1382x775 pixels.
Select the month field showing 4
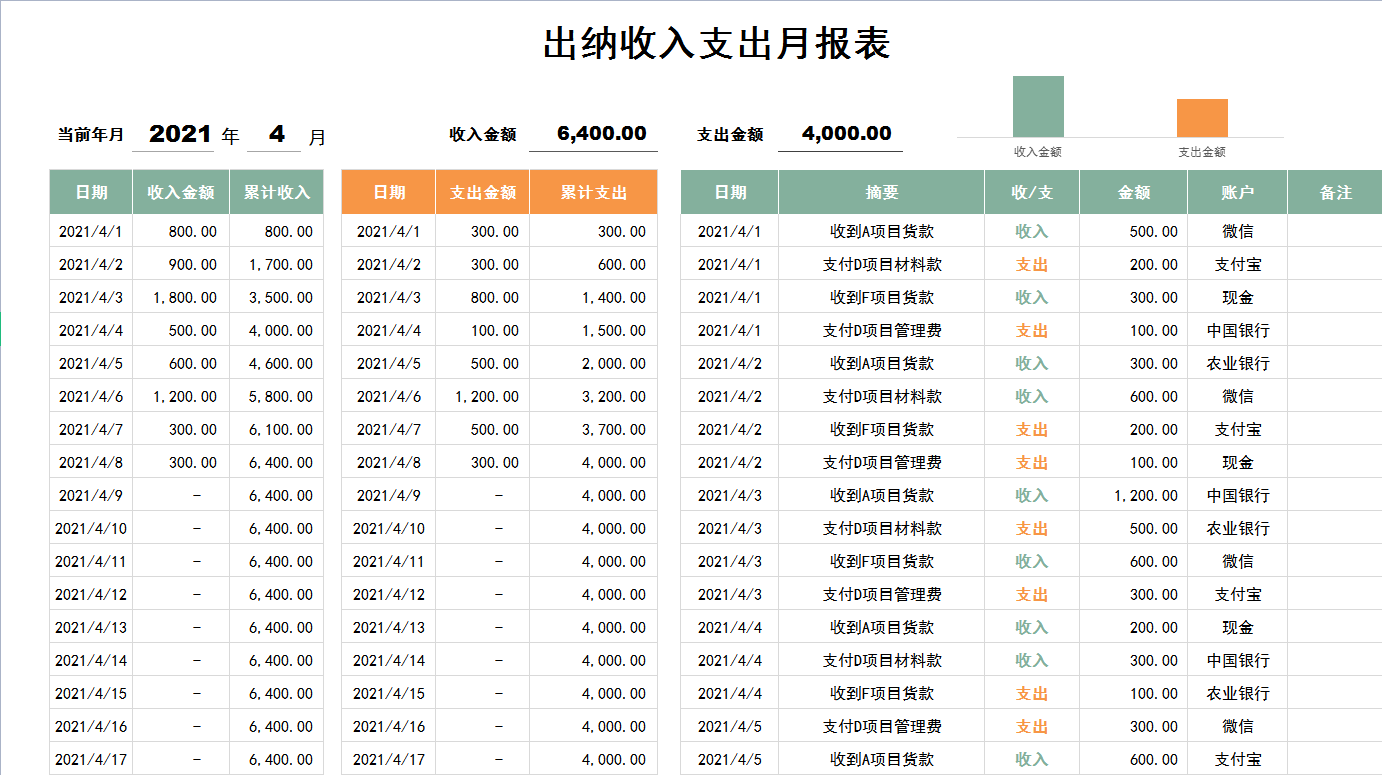[276, 134]
